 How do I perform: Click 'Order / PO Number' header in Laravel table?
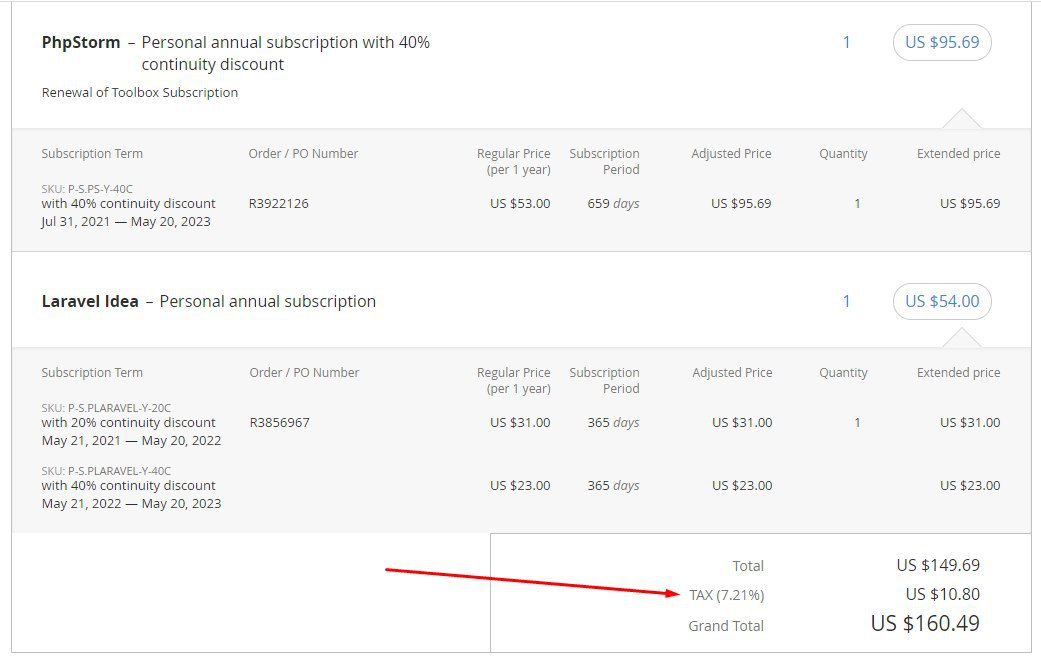[304, 373]
